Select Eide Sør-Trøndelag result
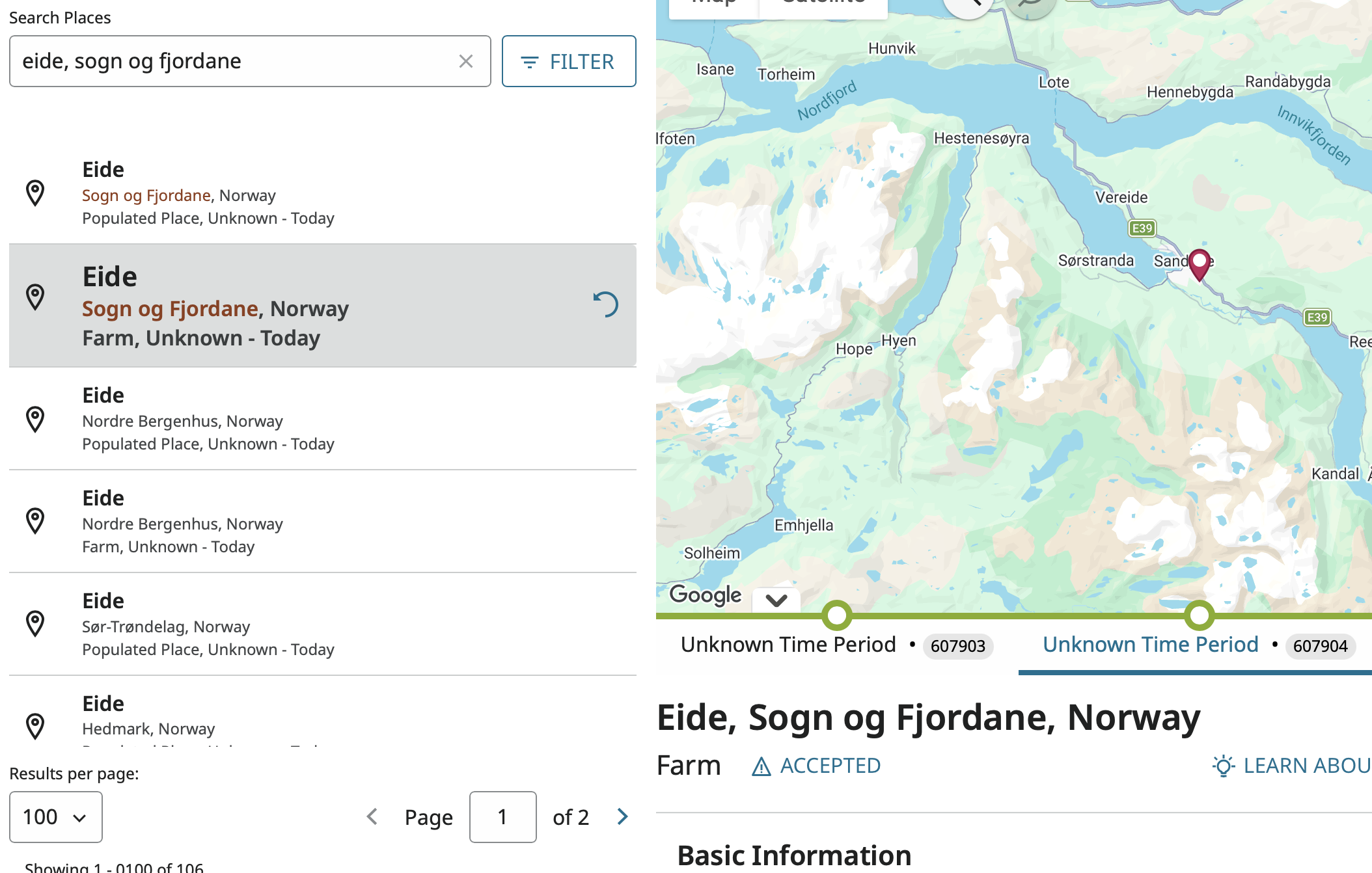The height and width of the screenshot is (873, 1372). click(x=323, y=625)
